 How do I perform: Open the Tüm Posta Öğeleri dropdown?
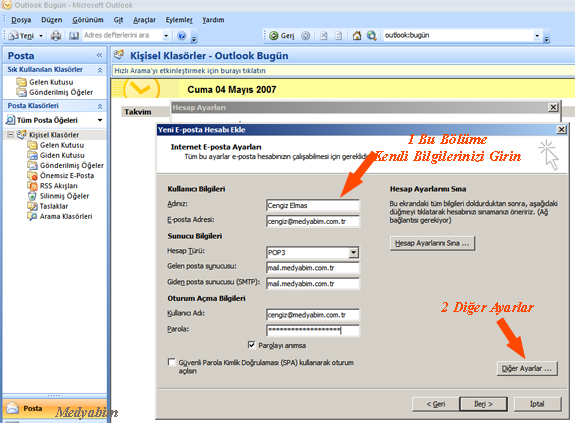coord(100,120)
